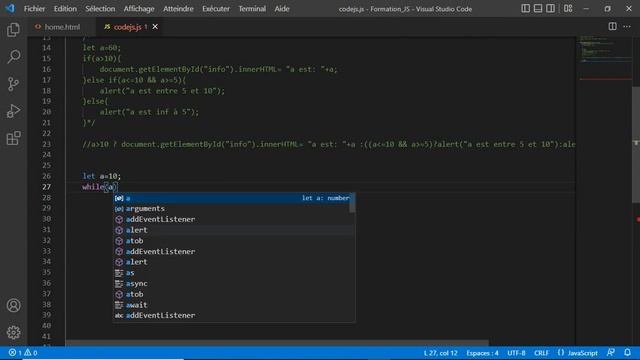Select the codejs.js tab
Screen dimensions: 640x360
[127, 27]
